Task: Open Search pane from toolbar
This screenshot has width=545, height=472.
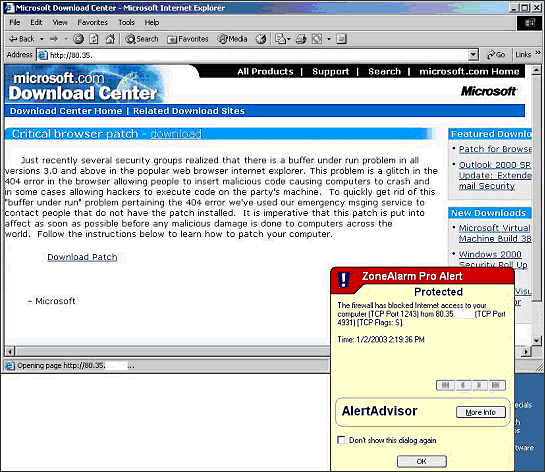Action: click(x=142, y=39)
